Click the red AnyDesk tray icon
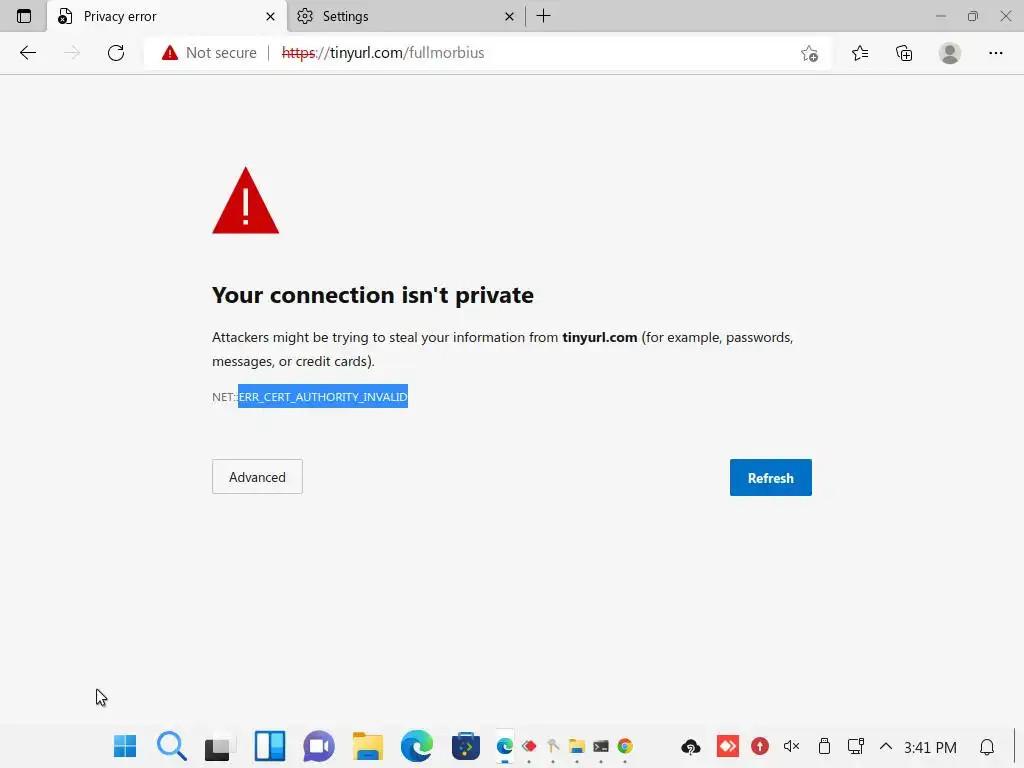This screenshot has width=1024, height=768. coord(728,746)
